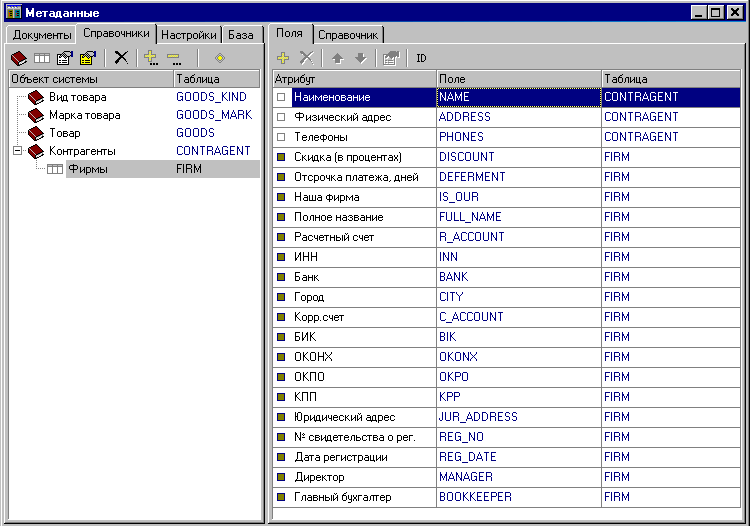
Task: Toggle checkbox for Наименование row
Action: [x=281, y=97]
